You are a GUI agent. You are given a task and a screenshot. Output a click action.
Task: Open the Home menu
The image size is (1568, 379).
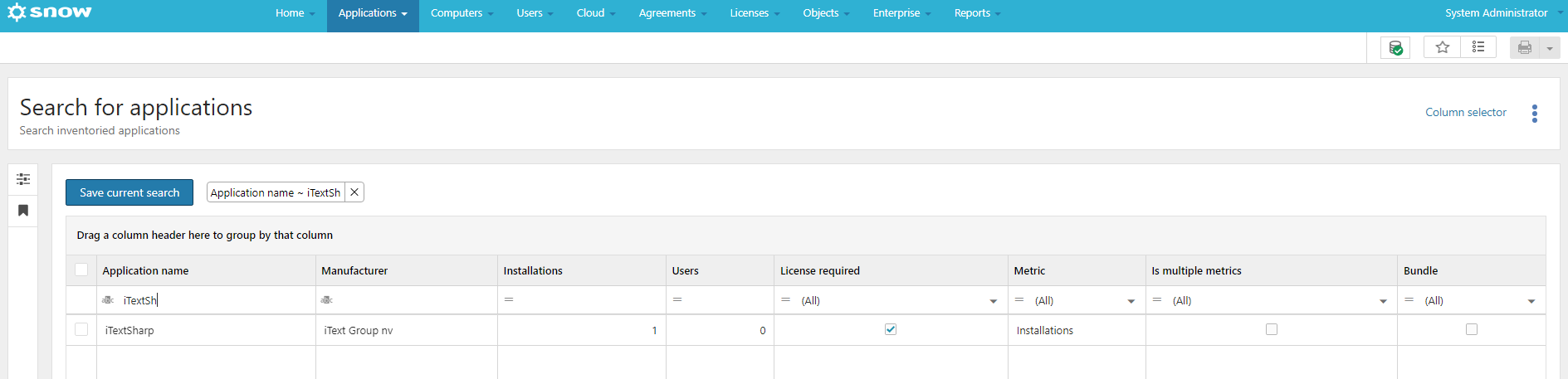click(296, 13)
